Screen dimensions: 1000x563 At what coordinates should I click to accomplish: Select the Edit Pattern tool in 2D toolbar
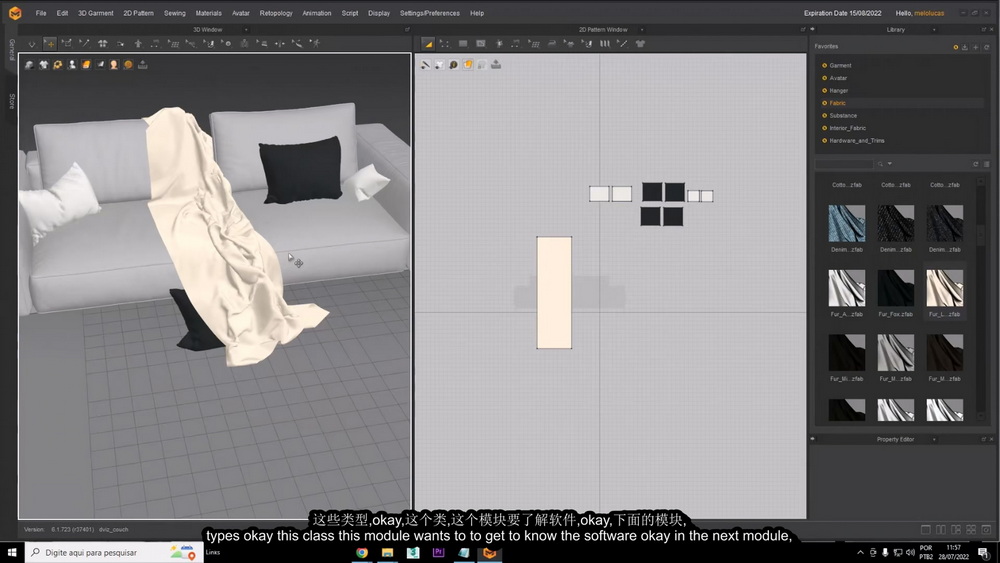[x=445, y=44]
